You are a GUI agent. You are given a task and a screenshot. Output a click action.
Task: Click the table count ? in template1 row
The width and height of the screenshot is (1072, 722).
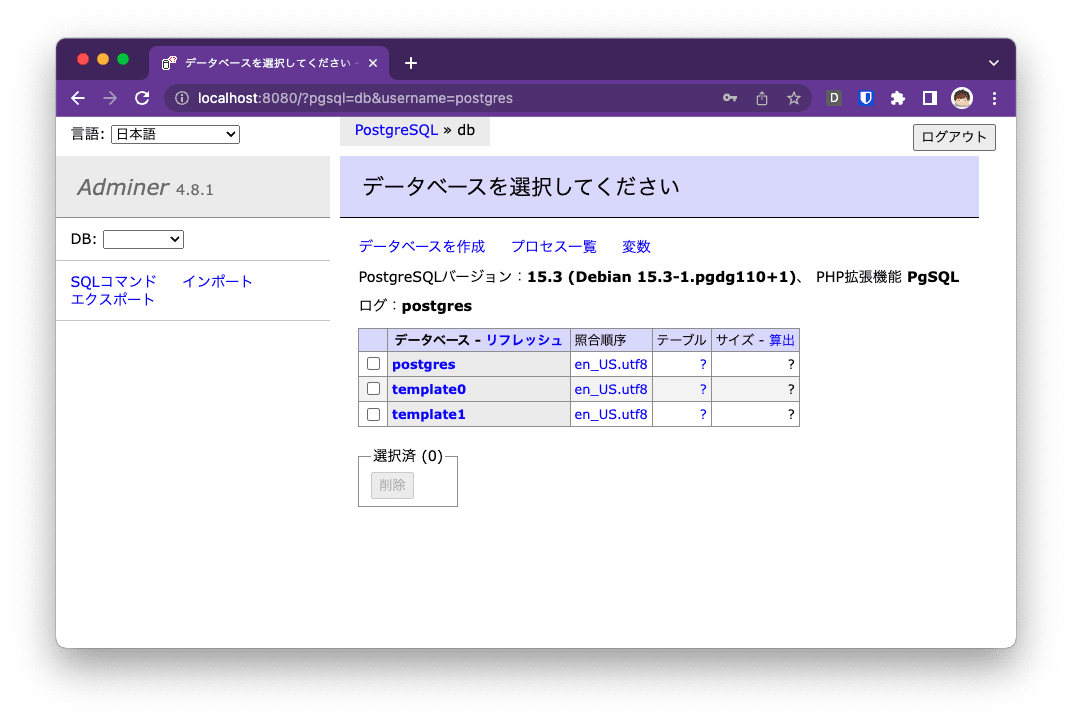point(703,414)
